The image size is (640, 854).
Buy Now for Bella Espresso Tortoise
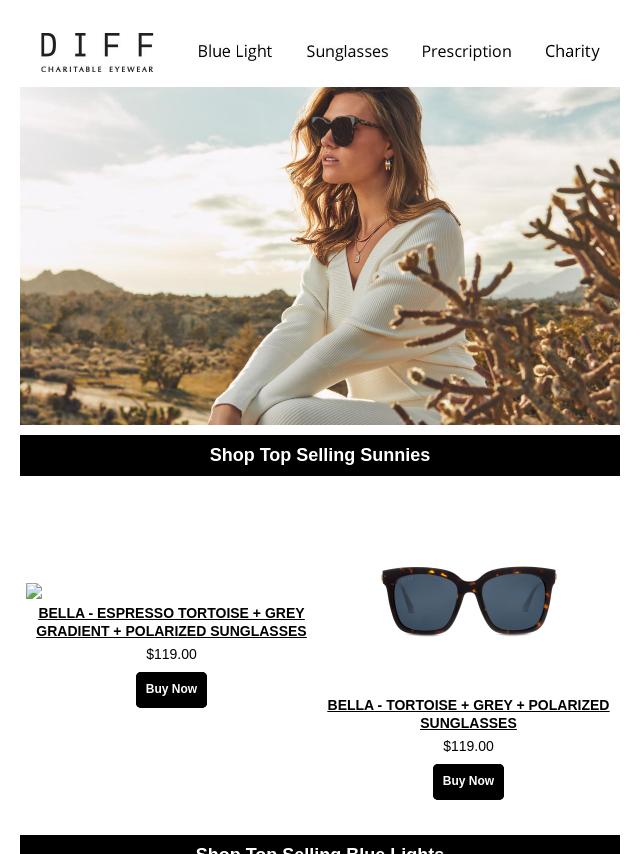pyautogui.click(x=171, y=690)
